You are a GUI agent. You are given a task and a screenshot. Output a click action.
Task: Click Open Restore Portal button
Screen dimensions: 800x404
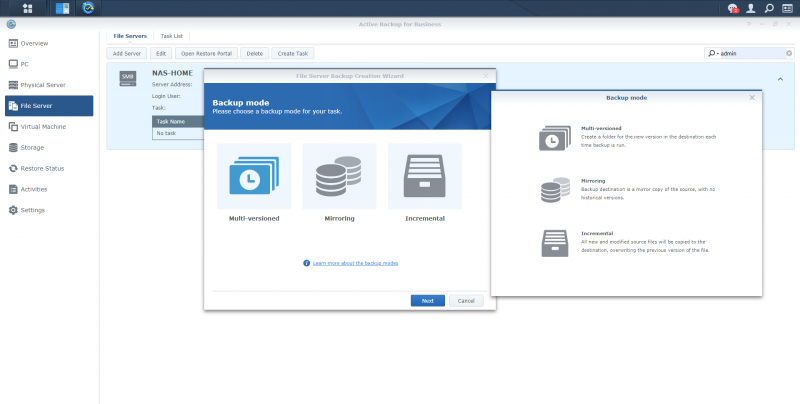206,54
